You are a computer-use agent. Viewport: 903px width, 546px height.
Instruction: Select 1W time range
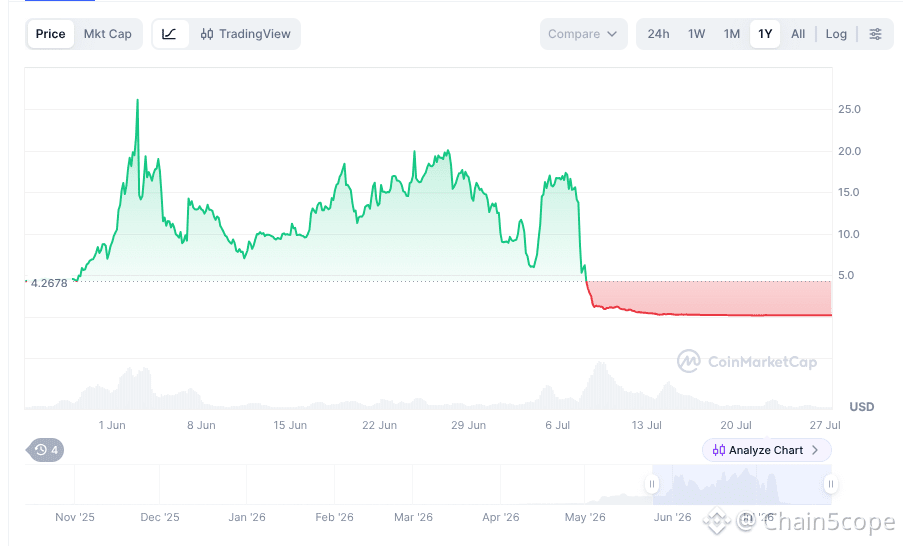coord(696,34)
